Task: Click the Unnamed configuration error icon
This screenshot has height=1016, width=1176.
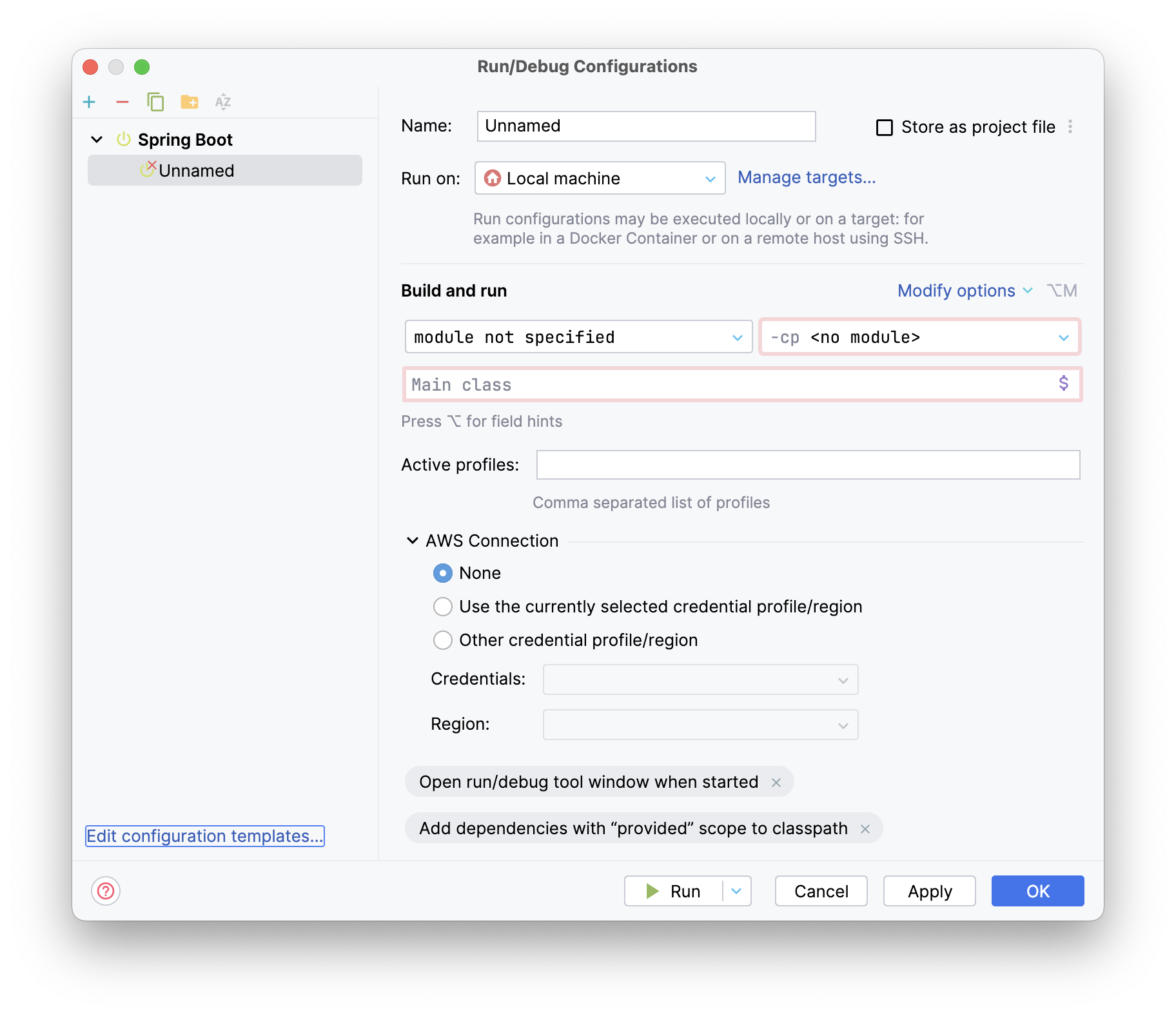Action: 148,169
